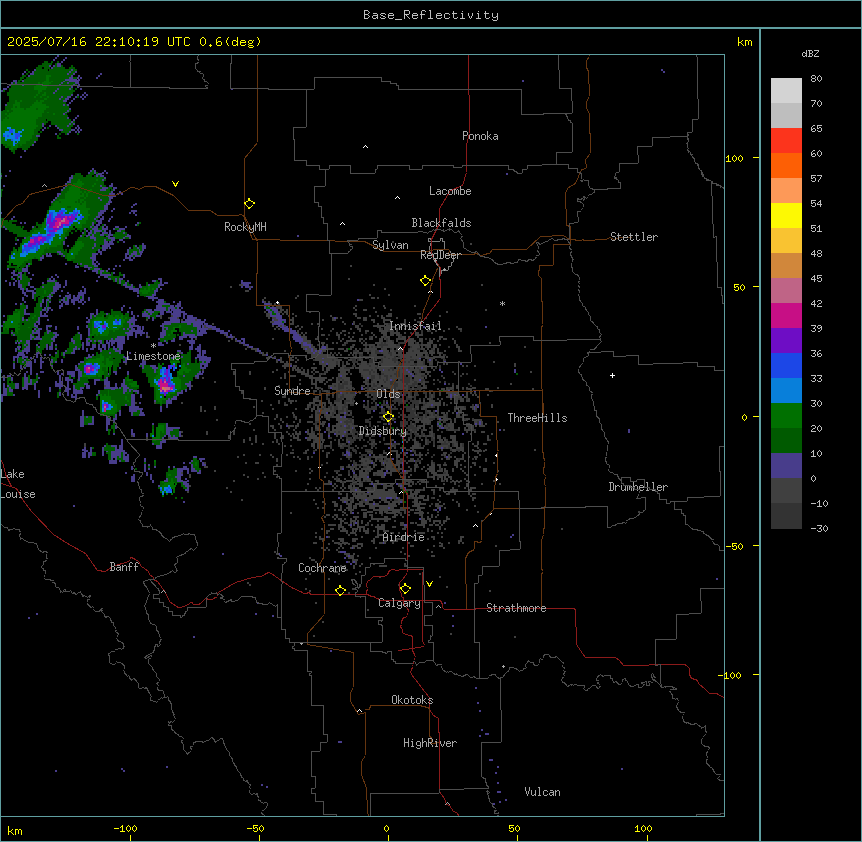Click the Lake Louise label

(18, 484)
